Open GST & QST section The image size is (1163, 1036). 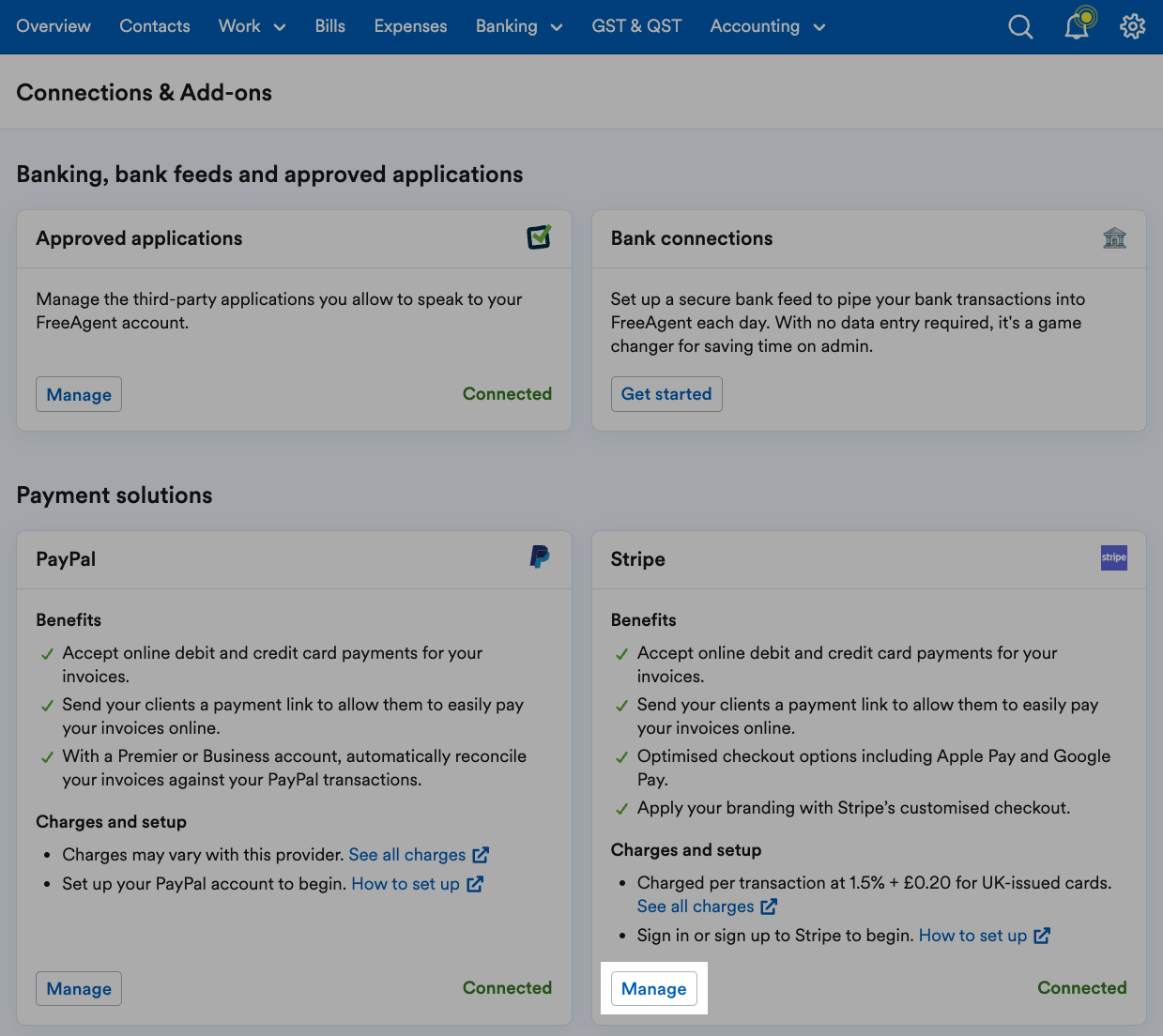[x=636, y=26]
